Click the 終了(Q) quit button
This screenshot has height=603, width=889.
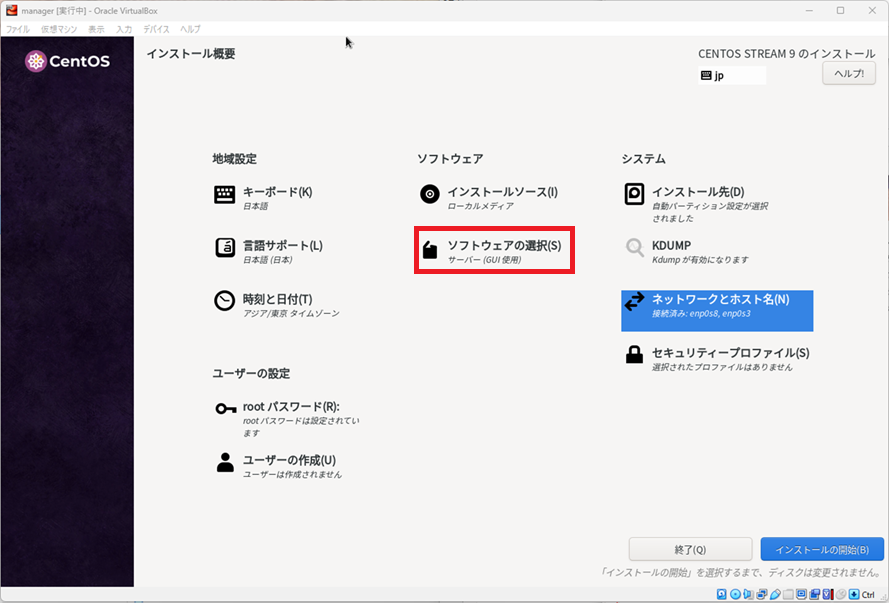(x=690, y=549)
